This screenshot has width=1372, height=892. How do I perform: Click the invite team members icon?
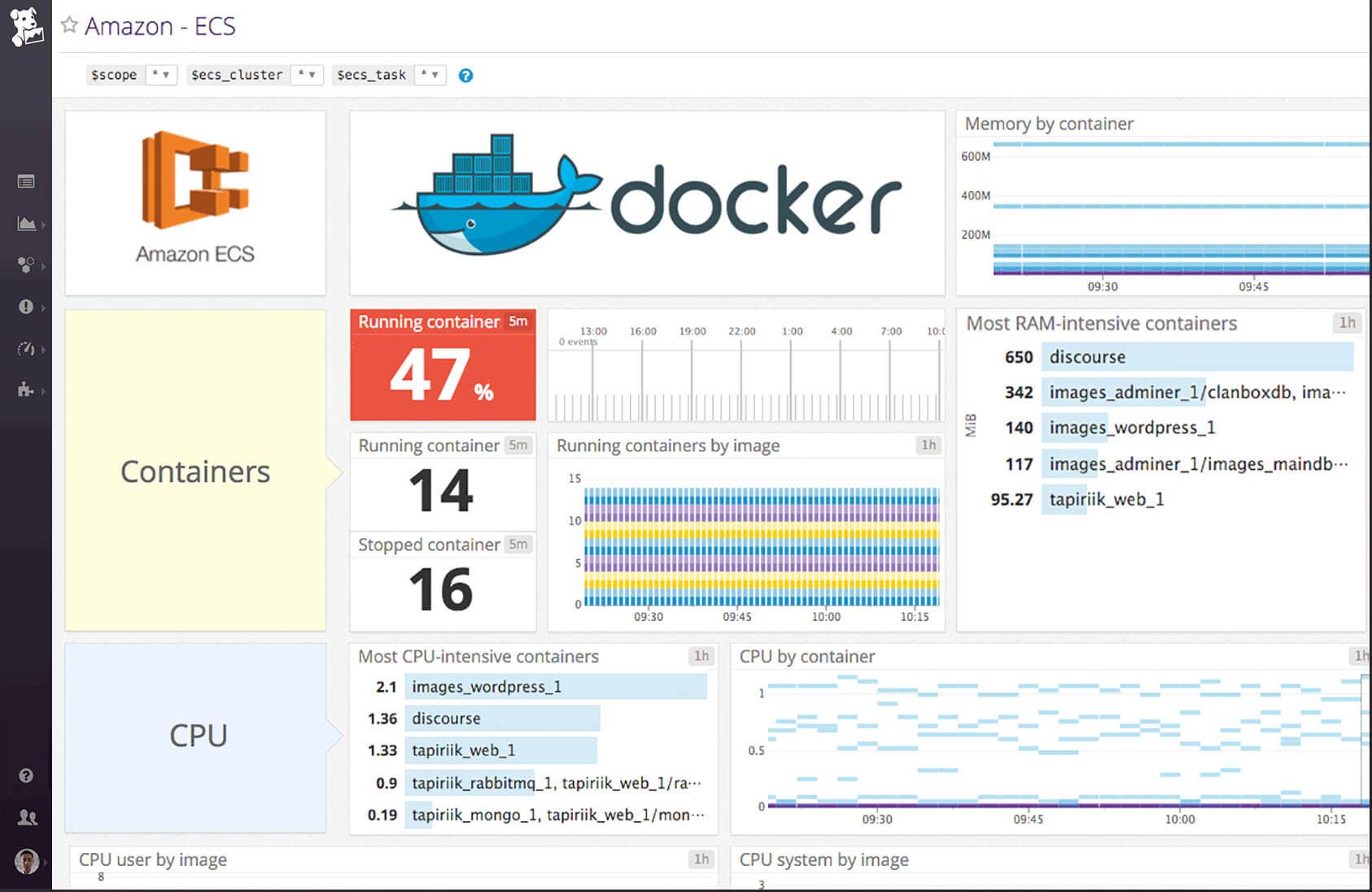pos(26,817)
